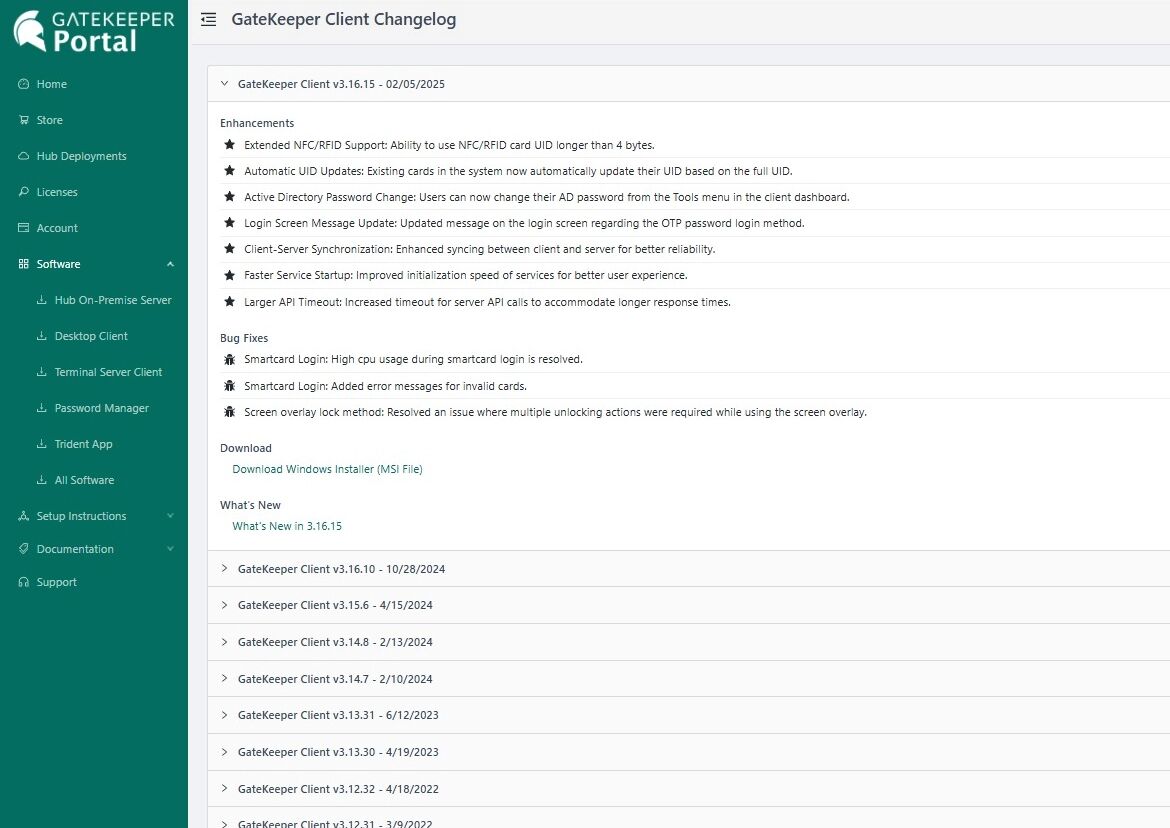The height and width of the screenshot is (828, 1170).
Task: Open All Software page
Action: point(84,480)
